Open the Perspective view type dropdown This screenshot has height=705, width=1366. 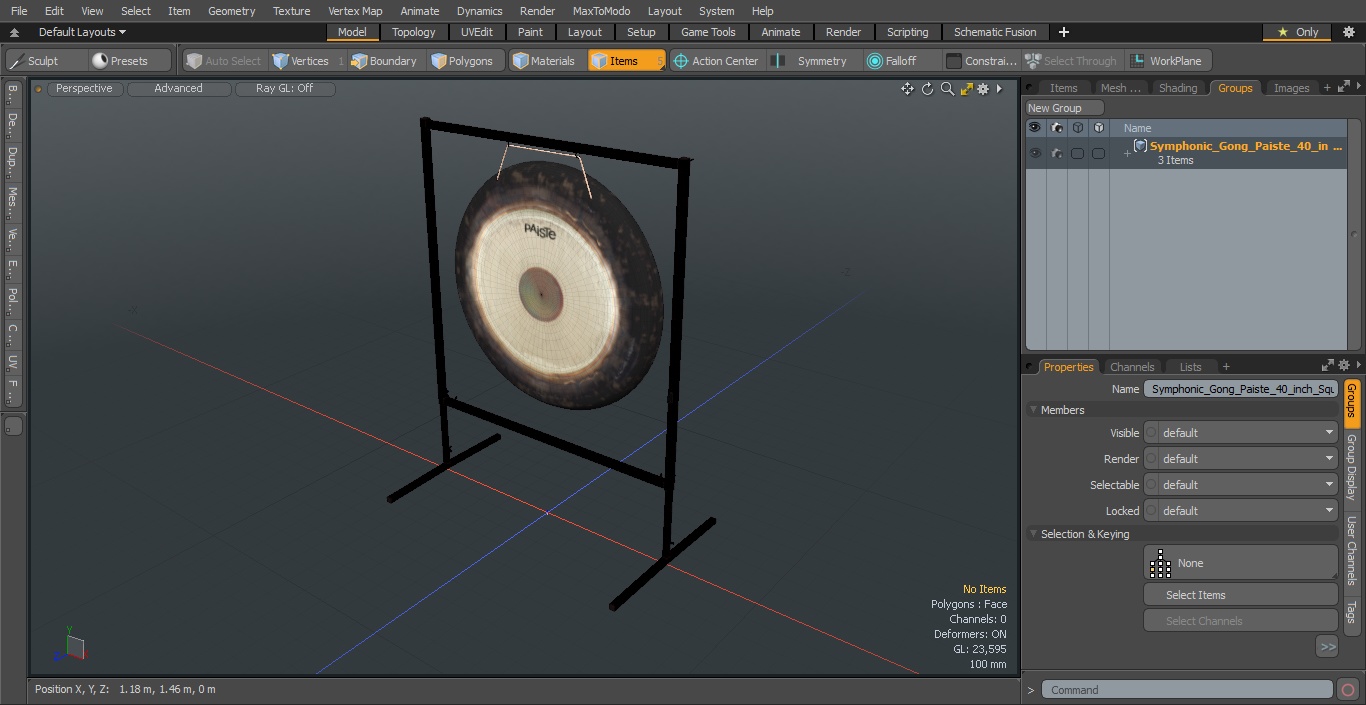tap(84, 88)
